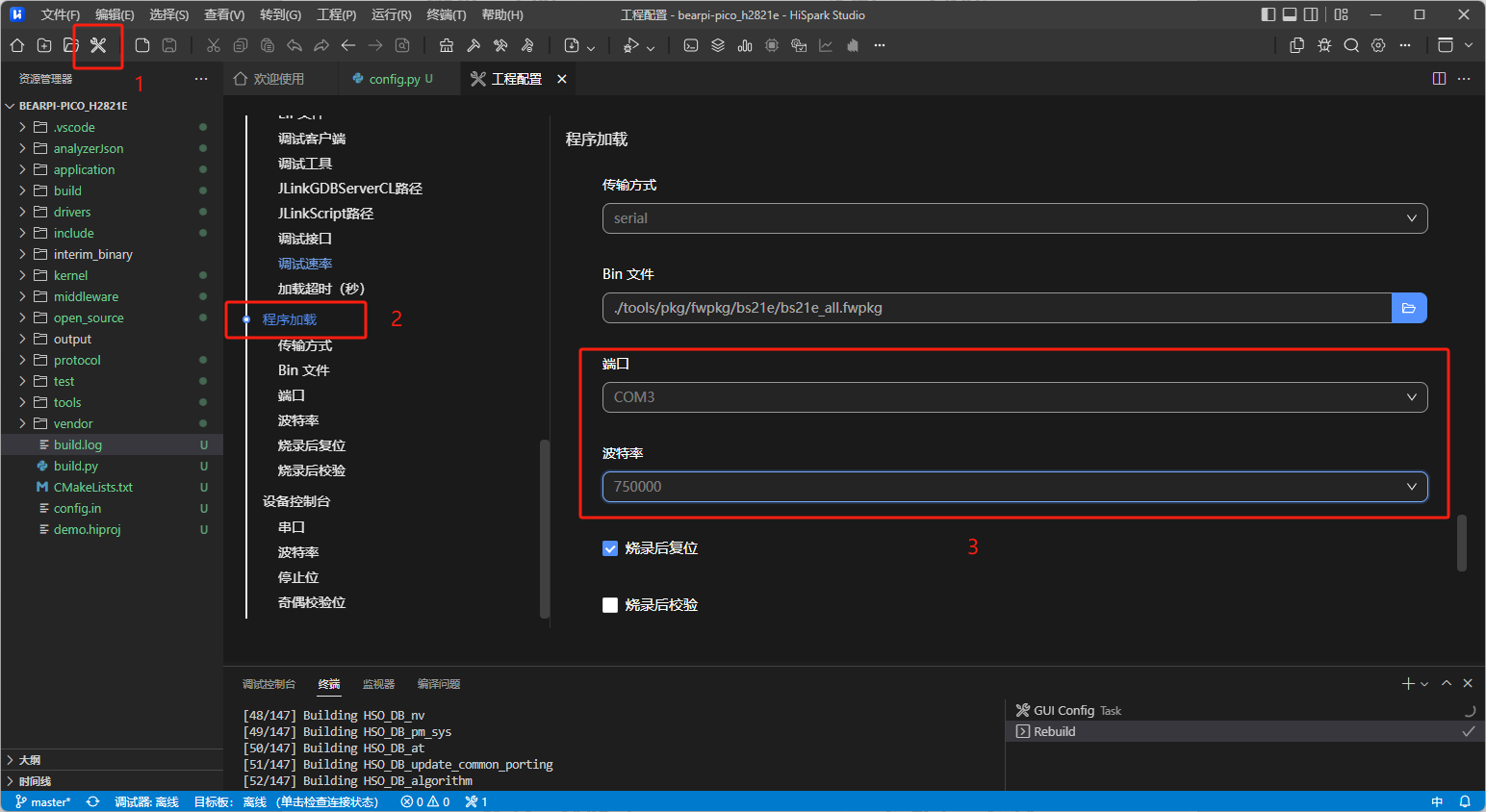Click the back navigation arrow in the toolbar
Screen dimensions: 1486x812
pos(348,45)
